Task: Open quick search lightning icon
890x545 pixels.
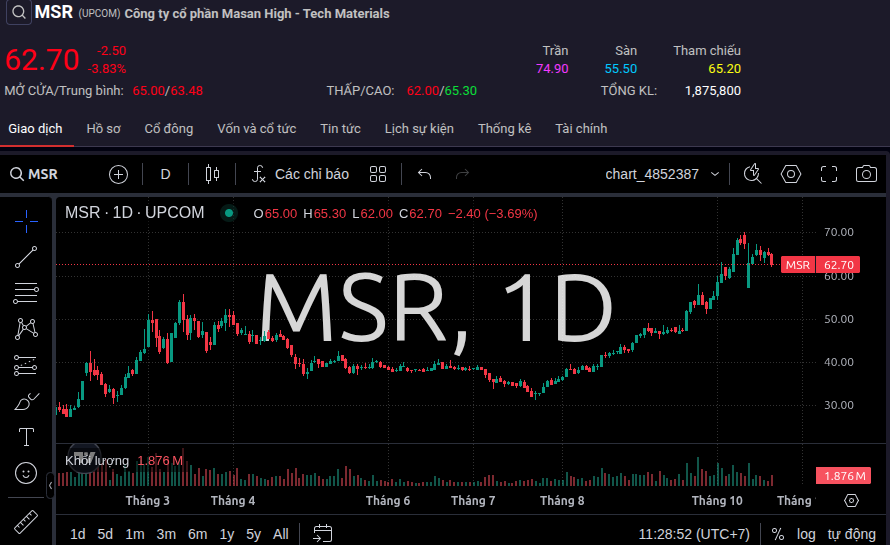Action: pos(753,174)
